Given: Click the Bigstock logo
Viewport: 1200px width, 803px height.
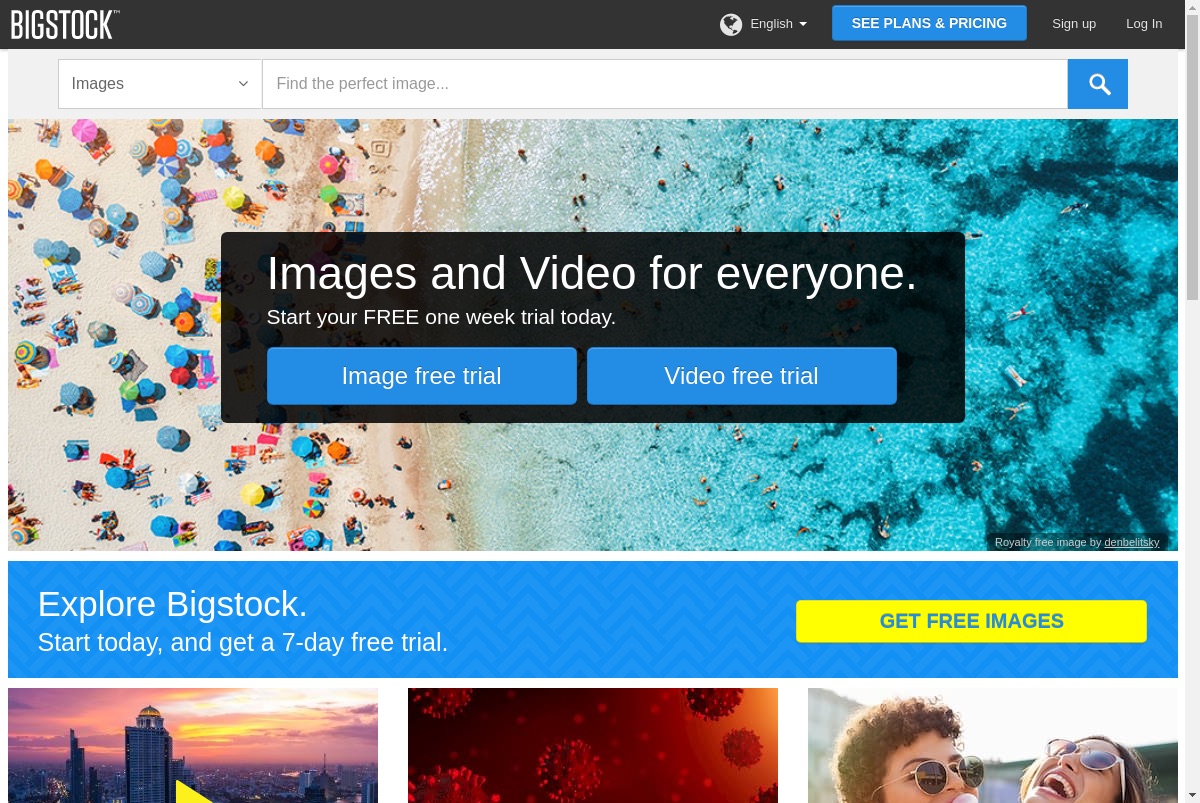Looking at the screenshot, I should 65,24.
